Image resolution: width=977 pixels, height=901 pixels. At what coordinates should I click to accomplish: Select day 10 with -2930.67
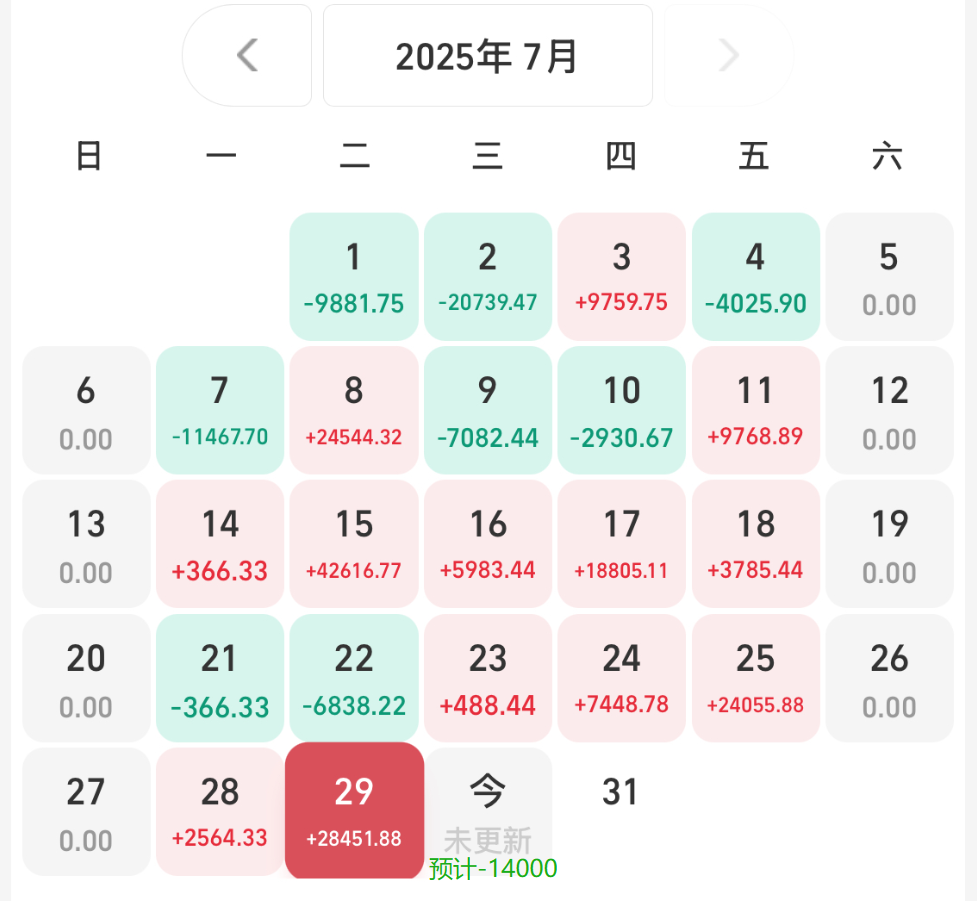(622, 410)
